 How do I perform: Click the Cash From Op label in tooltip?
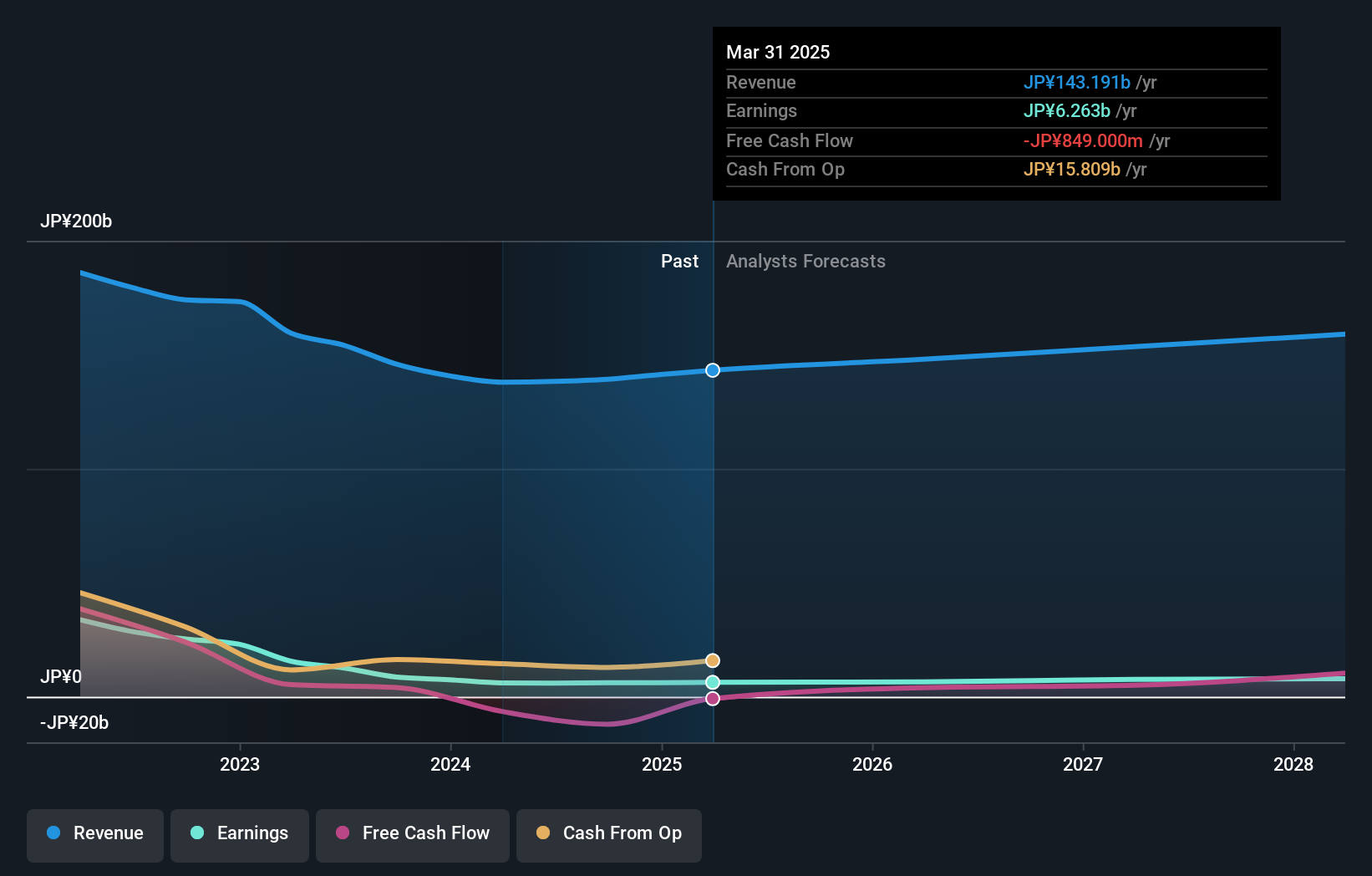(x=785, y=170)
